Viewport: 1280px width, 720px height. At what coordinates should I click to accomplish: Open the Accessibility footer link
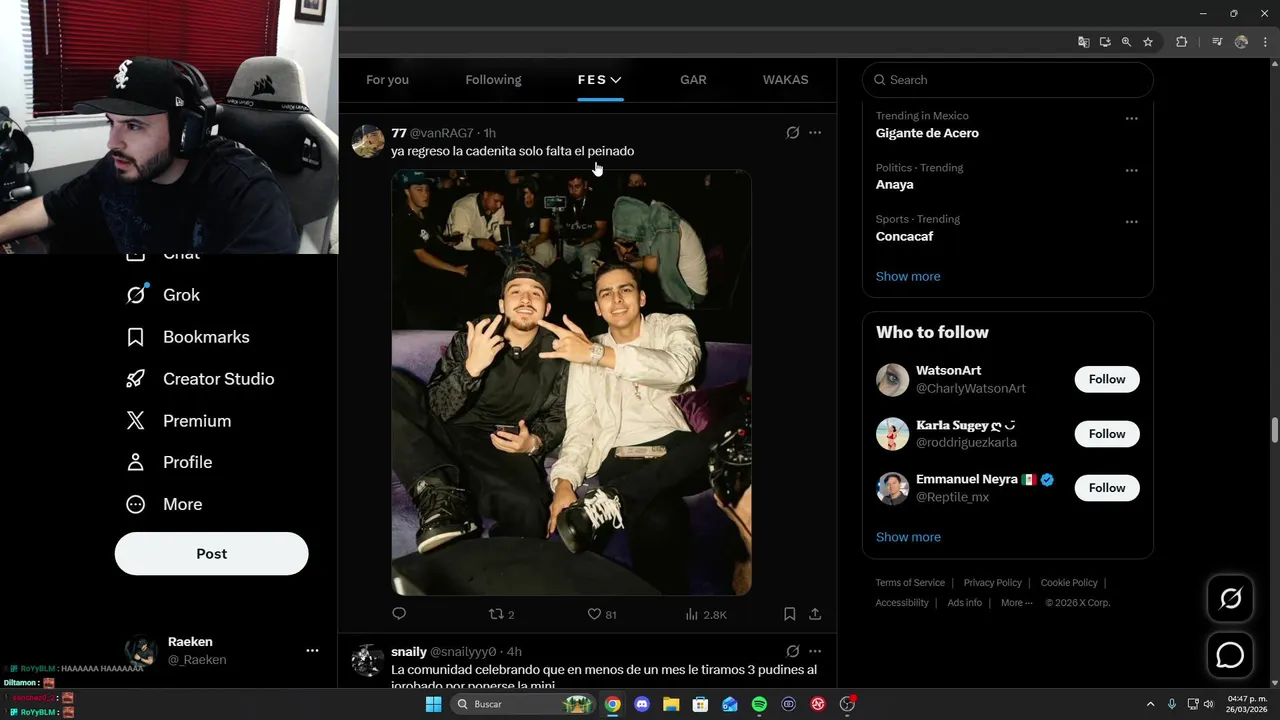[901, 603]
